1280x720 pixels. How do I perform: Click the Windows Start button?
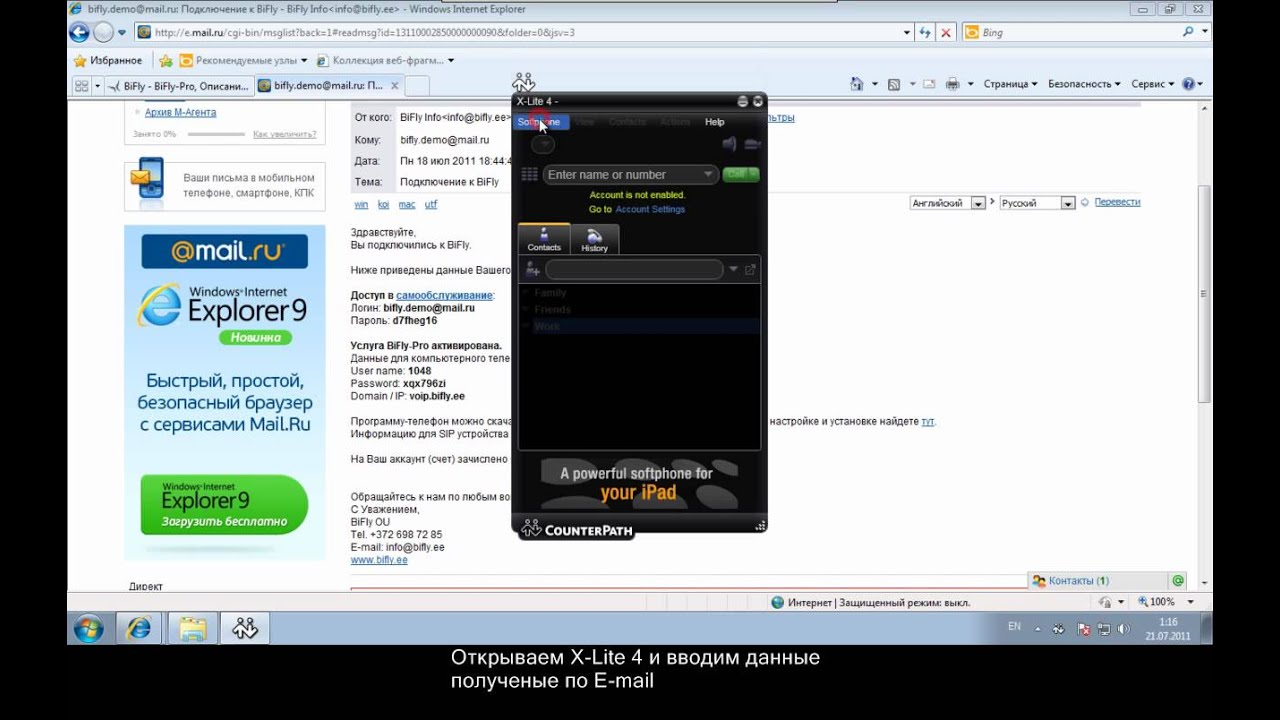(88, 628)
